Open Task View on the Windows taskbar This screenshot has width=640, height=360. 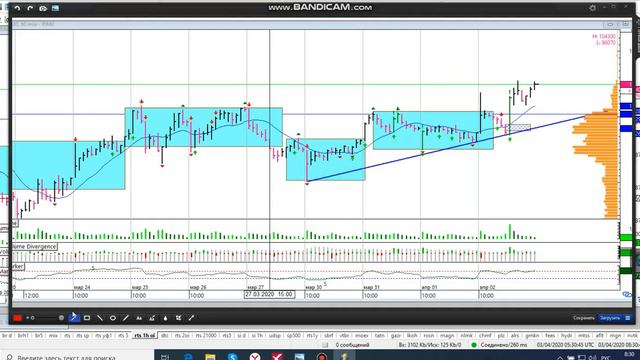click(x=165, y=356)
